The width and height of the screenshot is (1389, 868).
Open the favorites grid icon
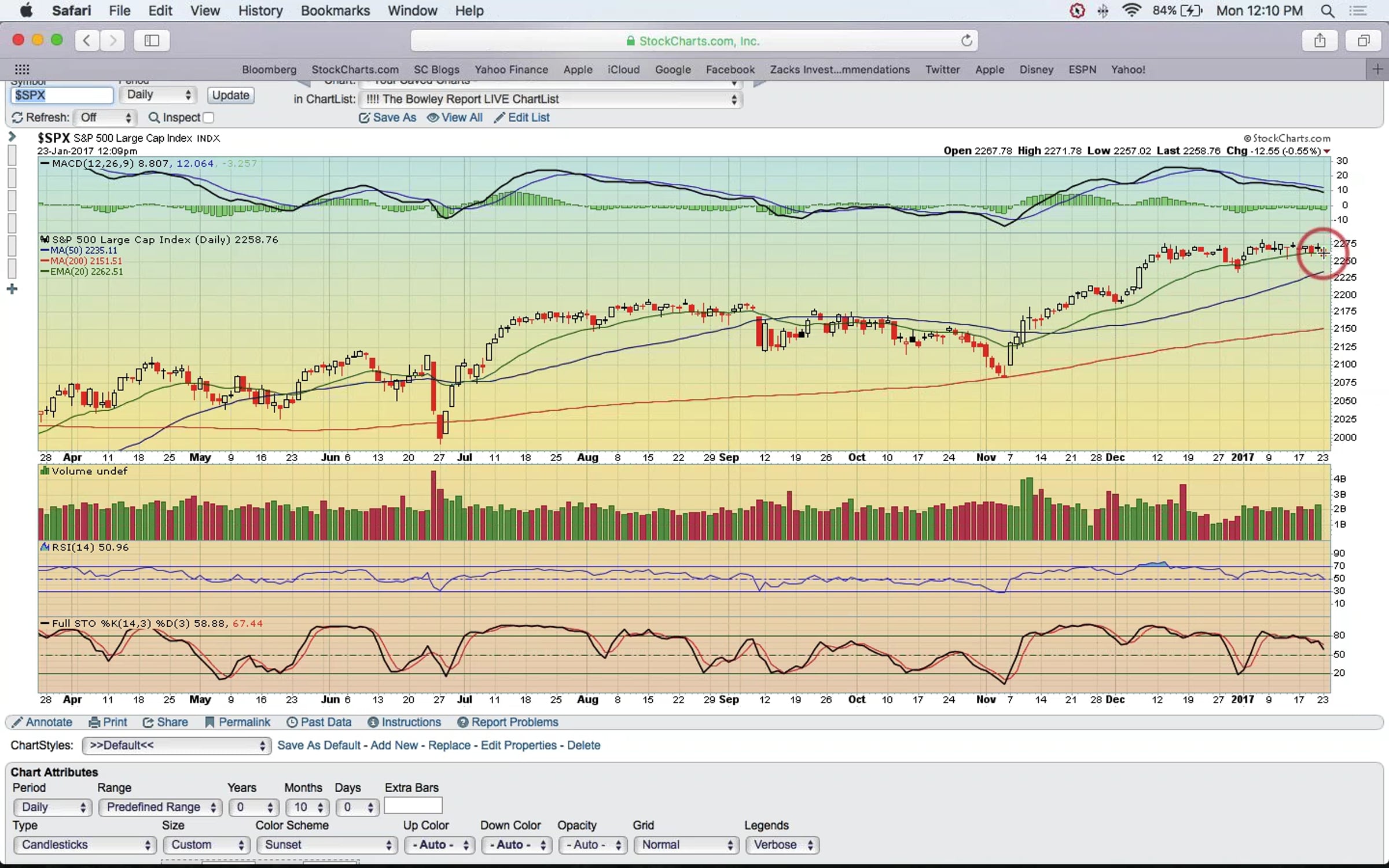pyautogui.click(x=22, y=69)
